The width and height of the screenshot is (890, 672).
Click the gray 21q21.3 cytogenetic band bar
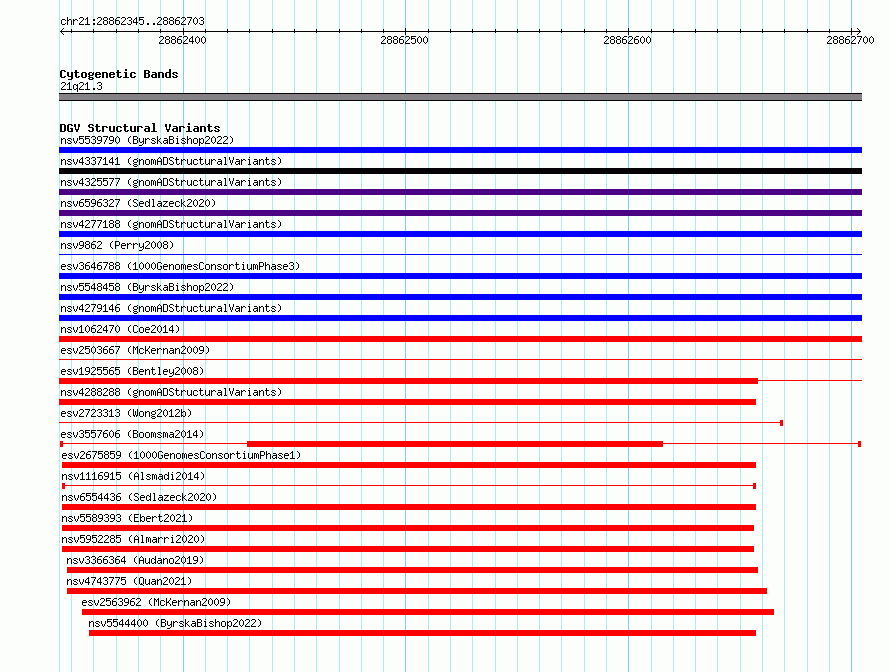(460, 97)
